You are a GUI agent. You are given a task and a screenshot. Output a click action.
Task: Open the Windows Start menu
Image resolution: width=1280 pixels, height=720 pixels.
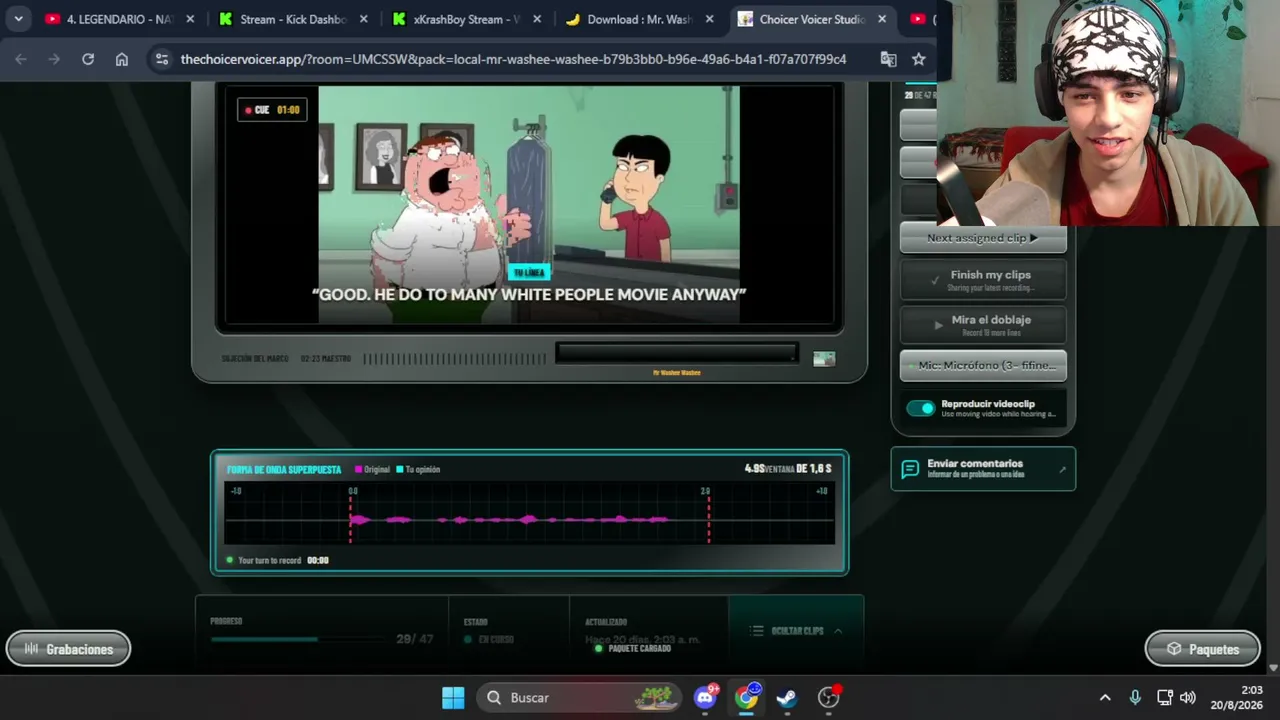coord(453,697)
